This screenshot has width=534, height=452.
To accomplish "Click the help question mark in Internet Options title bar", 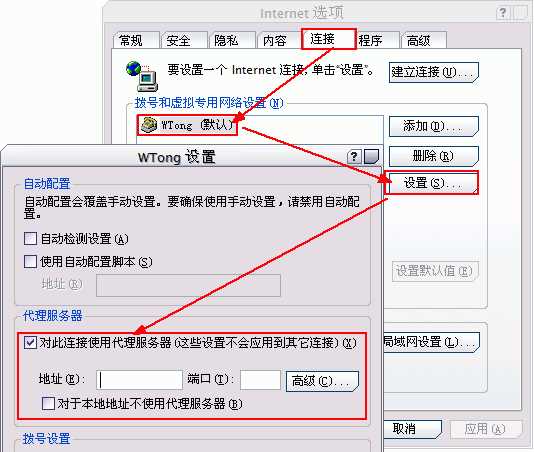I will click(503, 13).
